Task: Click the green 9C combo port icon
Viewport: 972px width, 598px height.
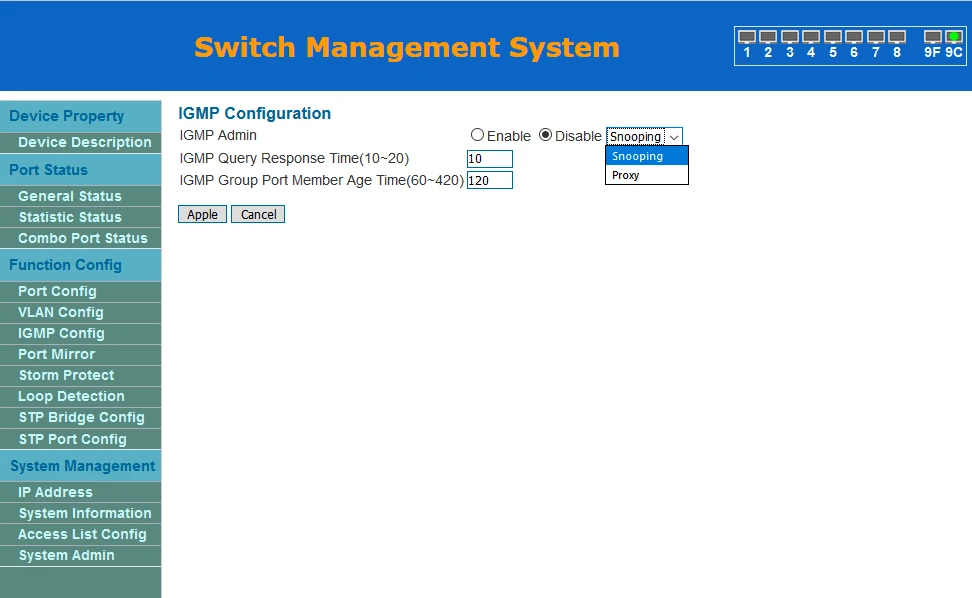Action: point(954,37)
